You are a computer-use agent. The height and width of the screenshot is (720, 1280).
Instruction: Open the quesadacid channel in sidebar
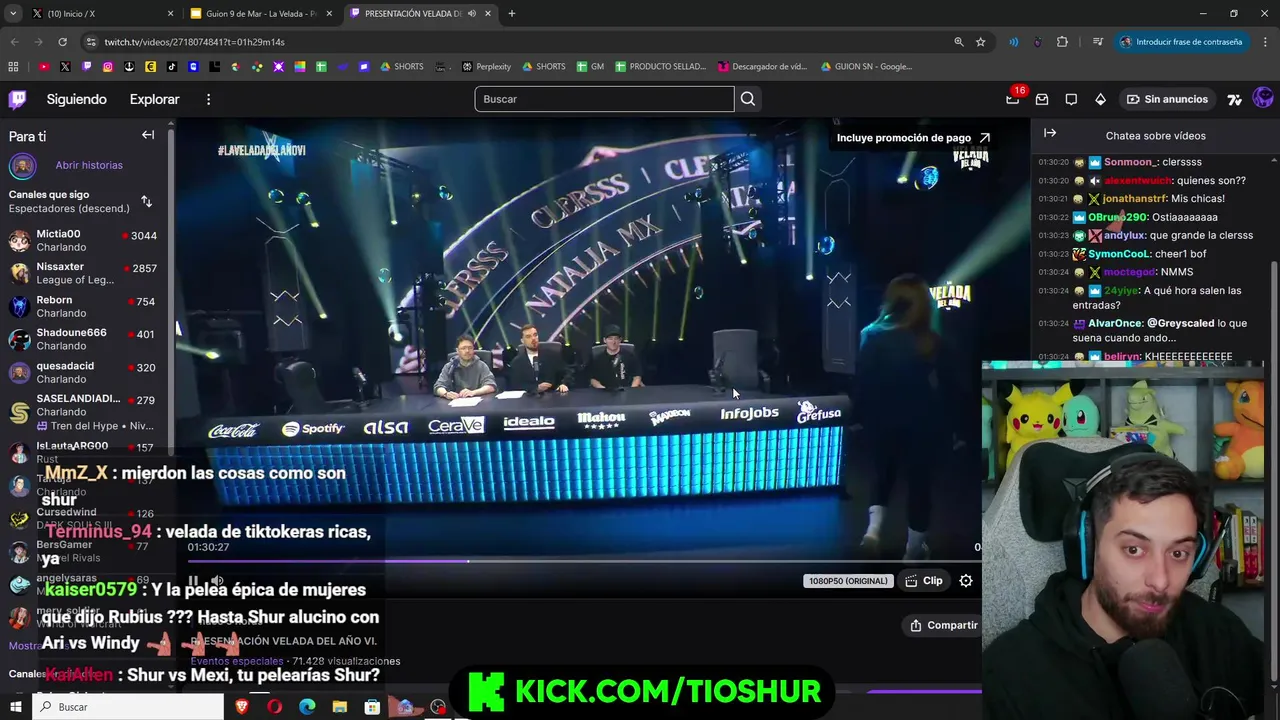pyautogui.click(x=84, y=372)
